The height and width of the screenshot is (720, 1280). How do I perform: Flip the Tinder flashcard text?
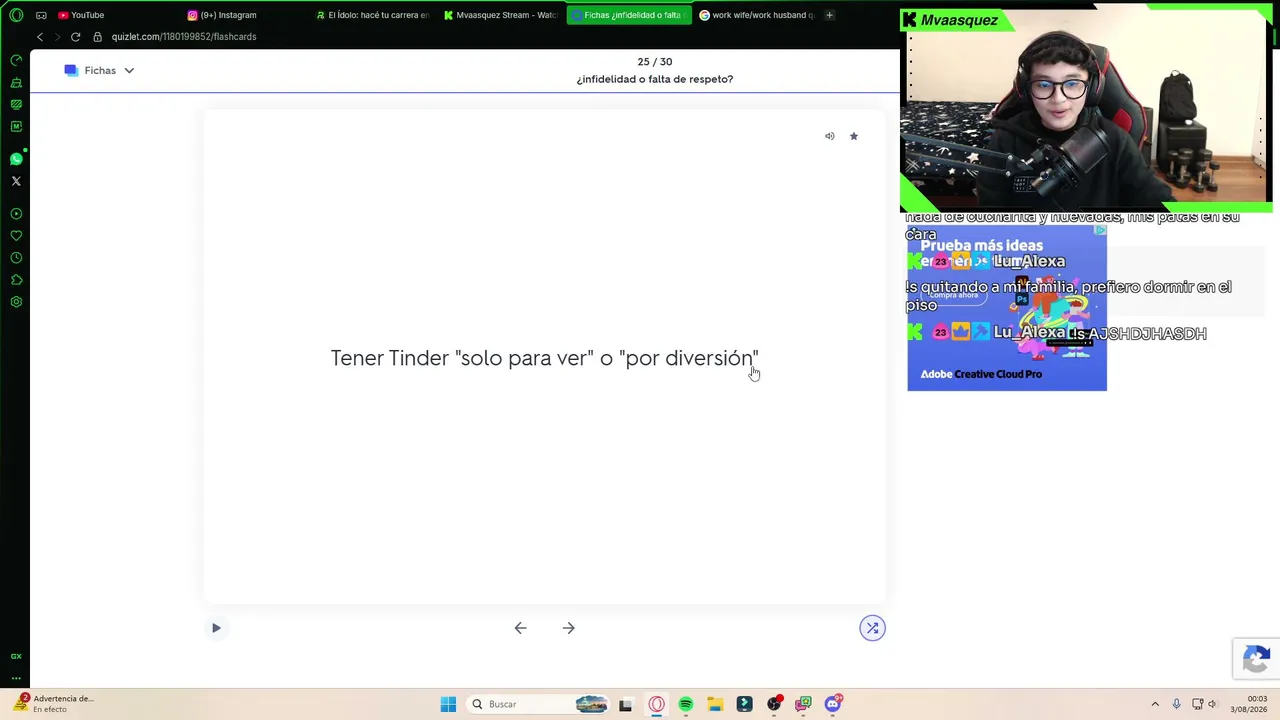click(x=544, y=358)
